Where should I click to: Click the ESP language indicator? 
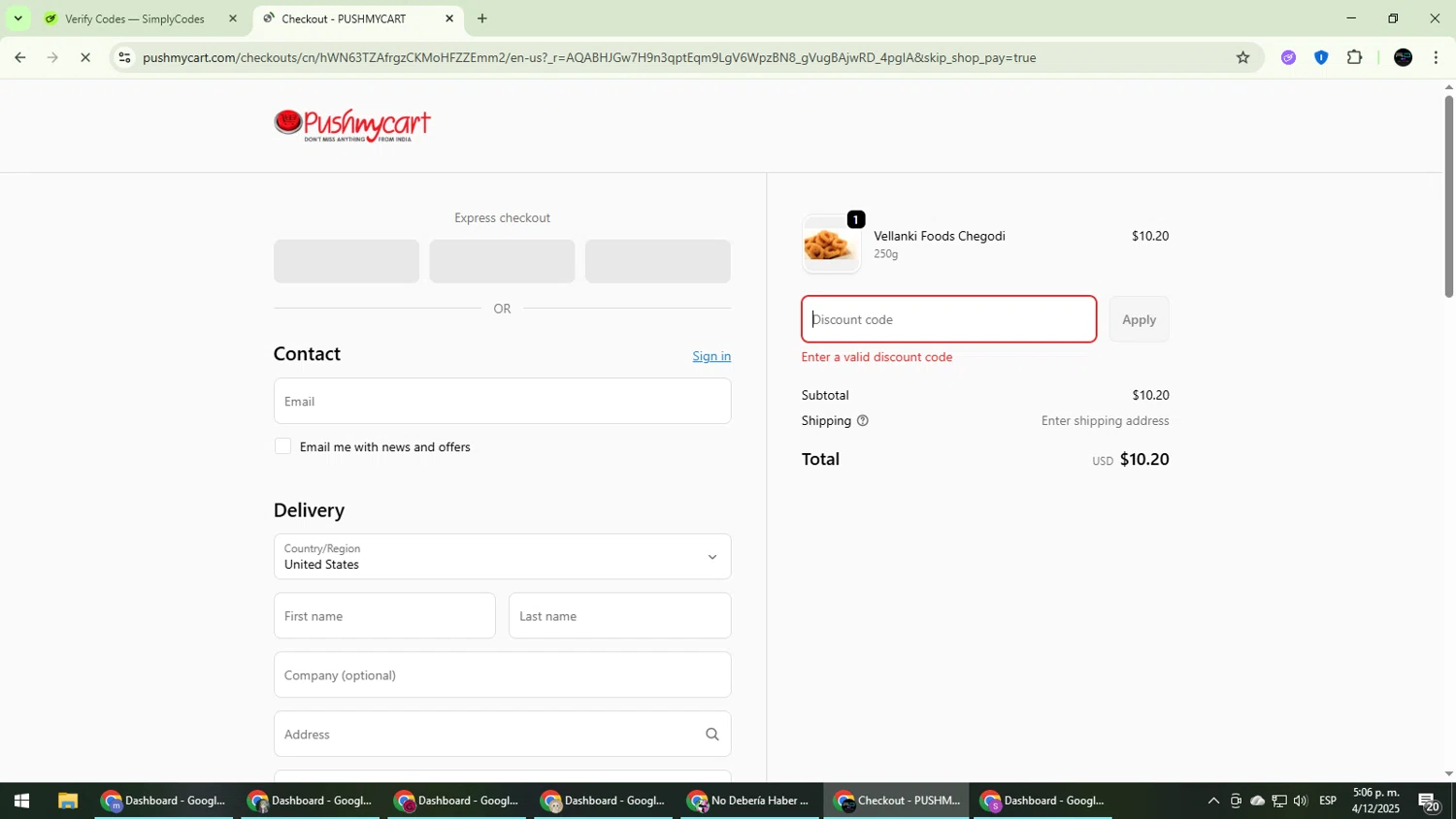pyautogui.click(x=1328, y=802)
